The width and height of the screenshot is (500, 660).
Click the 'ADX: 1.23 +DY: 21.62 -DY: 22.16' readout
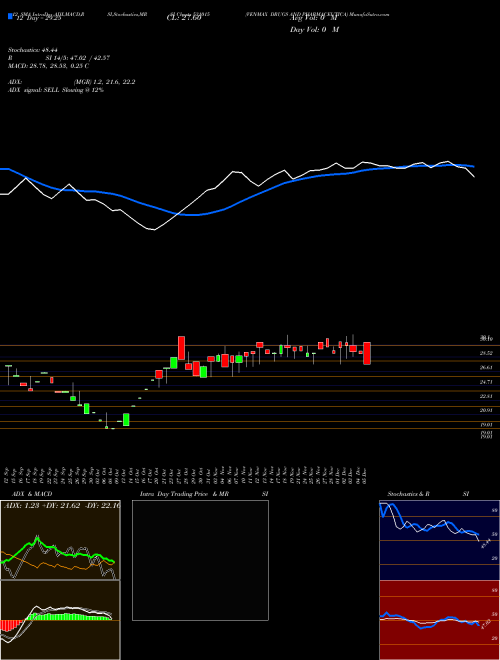pyautogui.click(x=62, y=506)
